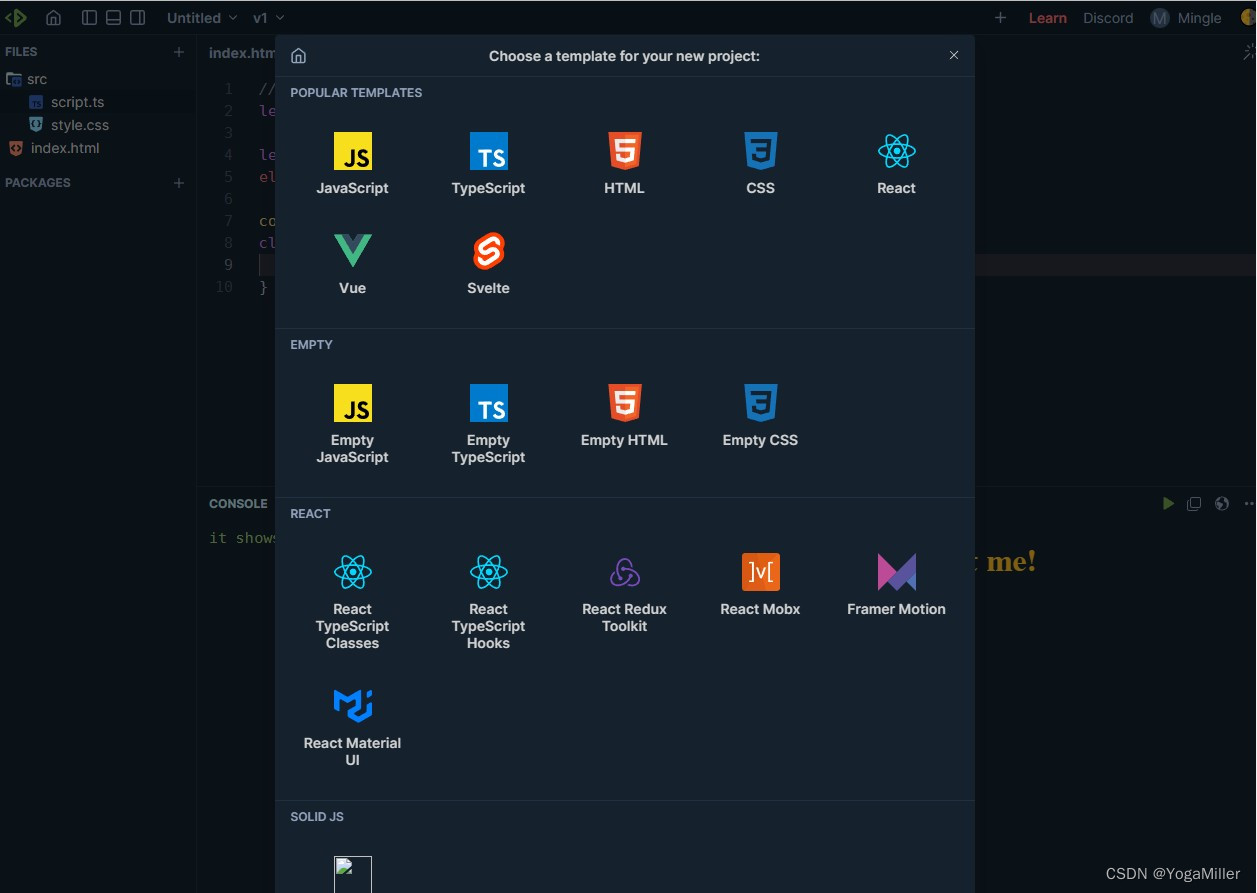Screen dimensions: 1257x893
Task: Pick the React template under Popular Templates
Action: 896,164
